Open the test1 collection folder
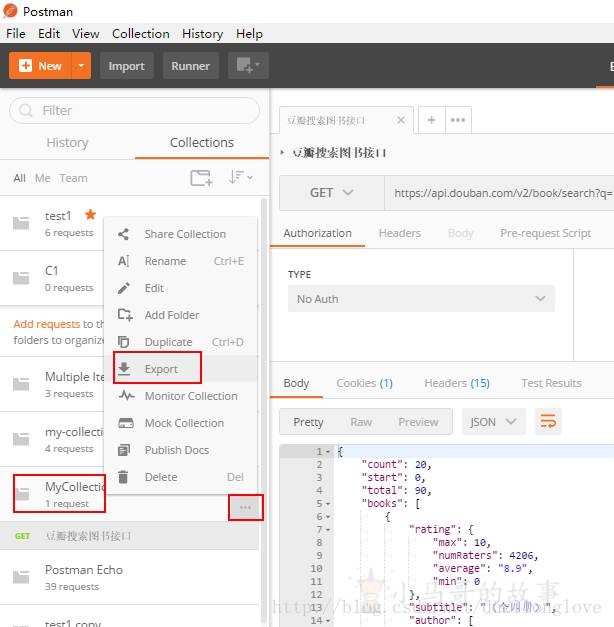Viewport: 614px width, 627px height. pos(21,223)
